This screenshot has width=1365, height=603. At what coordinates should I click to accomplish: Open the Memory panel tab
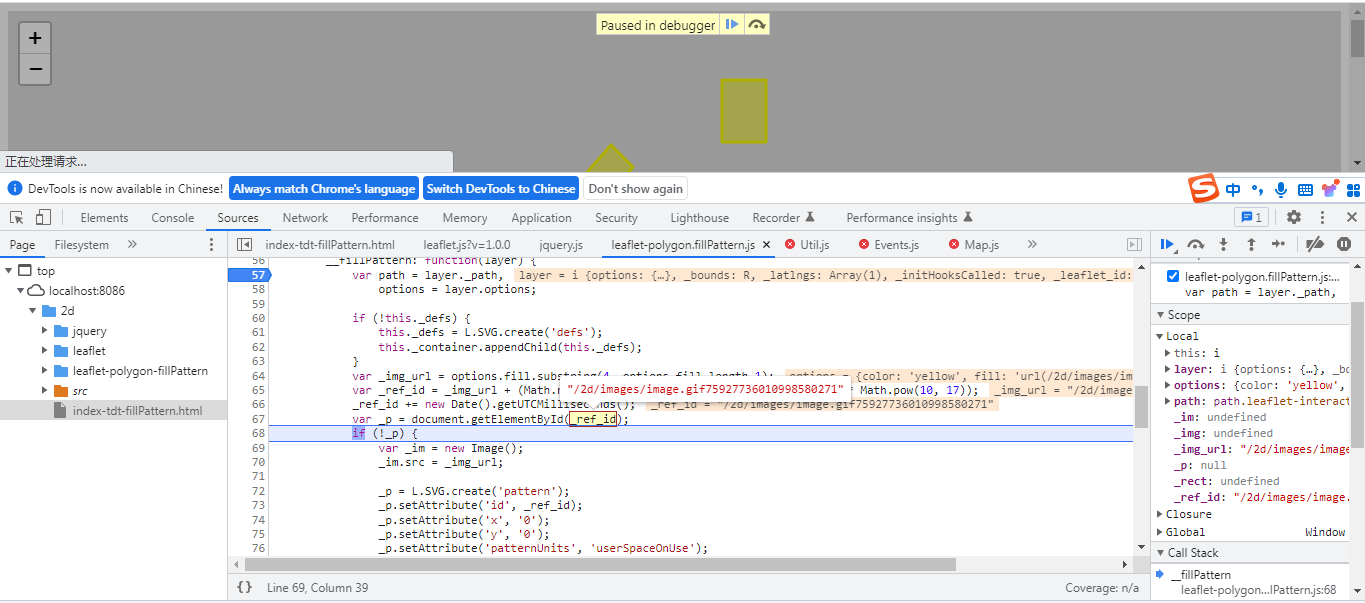pyautogui.click(x=465, y=217)
